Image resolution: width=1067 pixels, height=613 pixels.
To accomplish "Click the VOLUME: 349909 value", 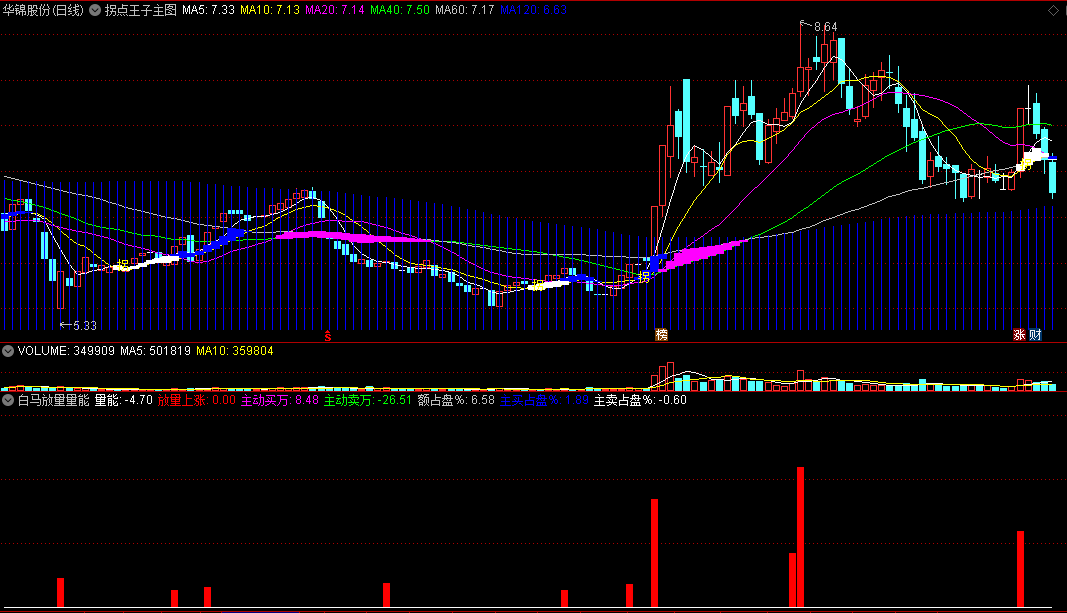I will 66,351.
